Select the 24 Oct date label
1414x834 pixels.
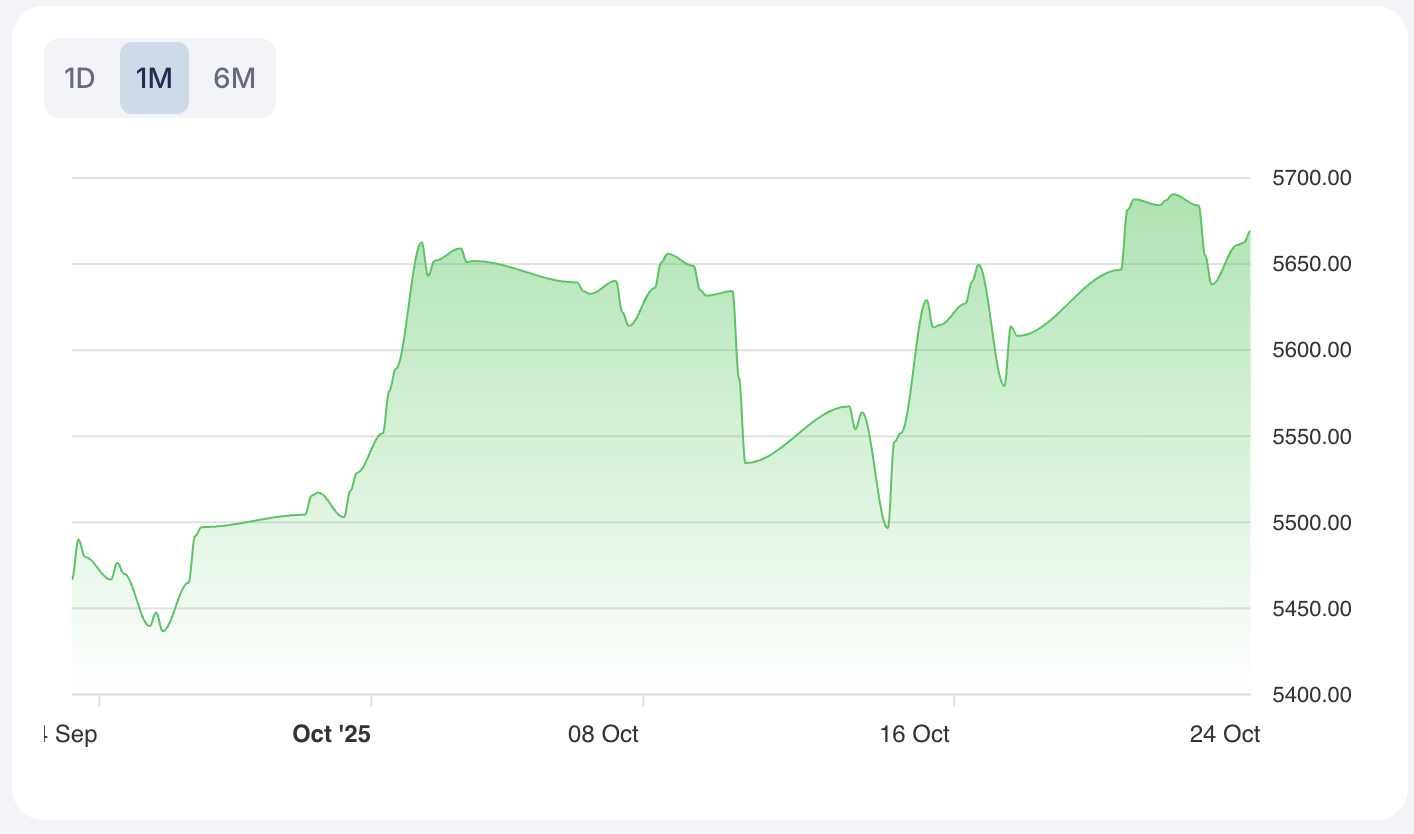(1224, 734)
